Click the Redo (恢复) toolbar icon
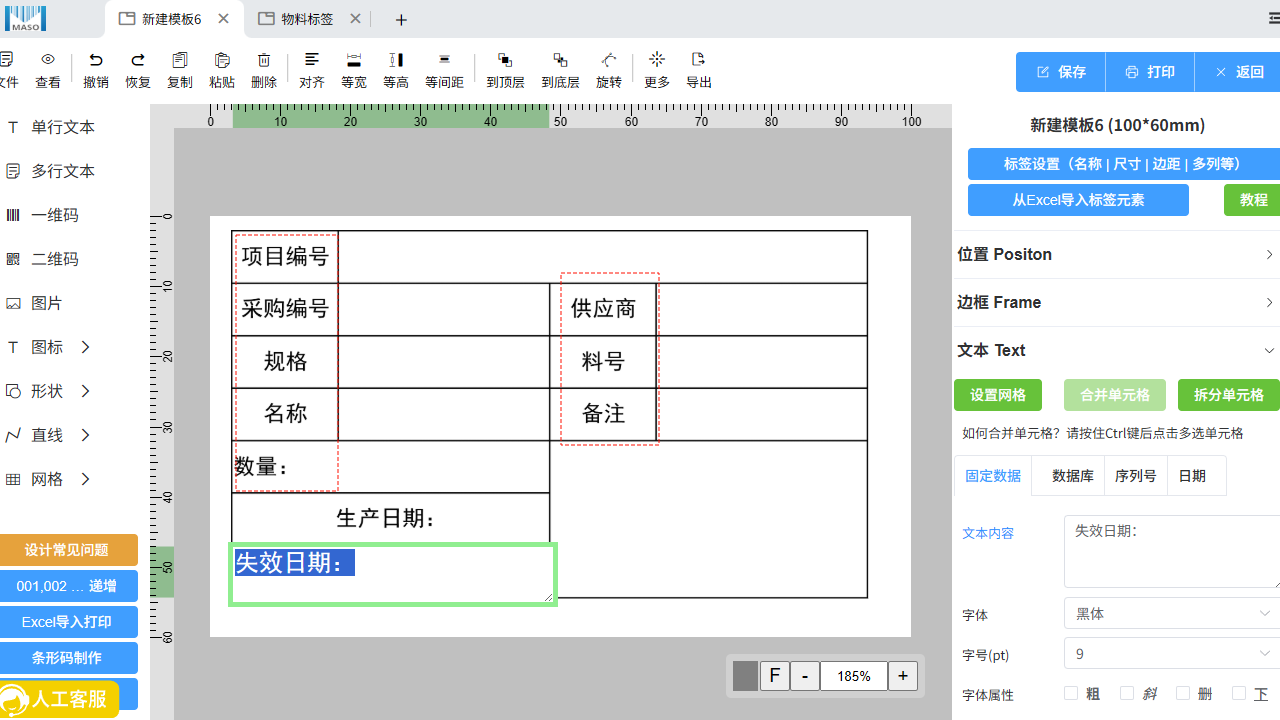The image size is (1280, 720). point(138,60)
